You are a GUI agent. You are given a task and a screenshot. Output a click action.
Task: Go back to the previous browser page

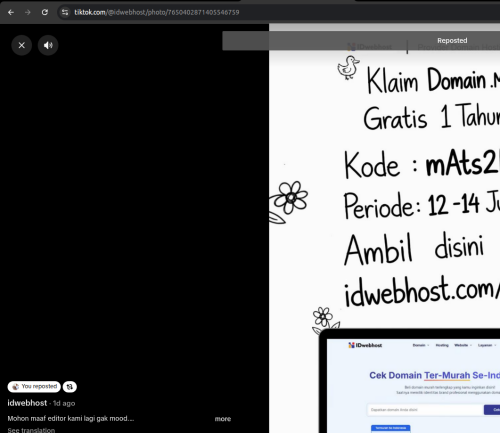[11, 12]
